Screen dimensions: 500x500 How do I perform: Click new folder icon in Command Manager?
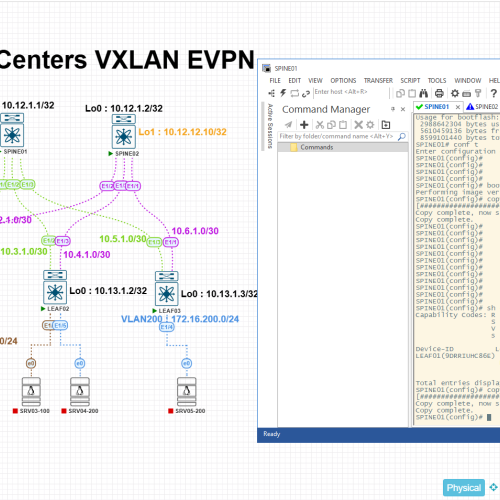pos(386,125)
